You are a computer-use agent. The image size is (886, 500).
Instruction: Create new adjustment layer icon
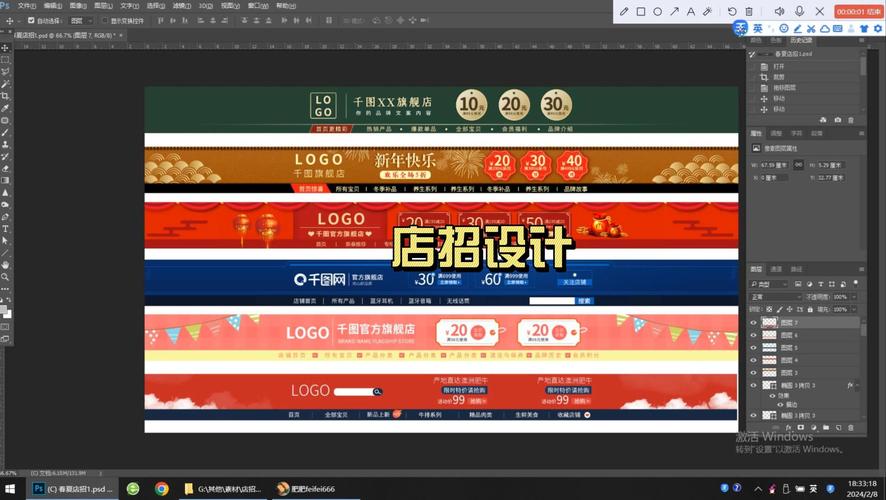coord(813,428)
